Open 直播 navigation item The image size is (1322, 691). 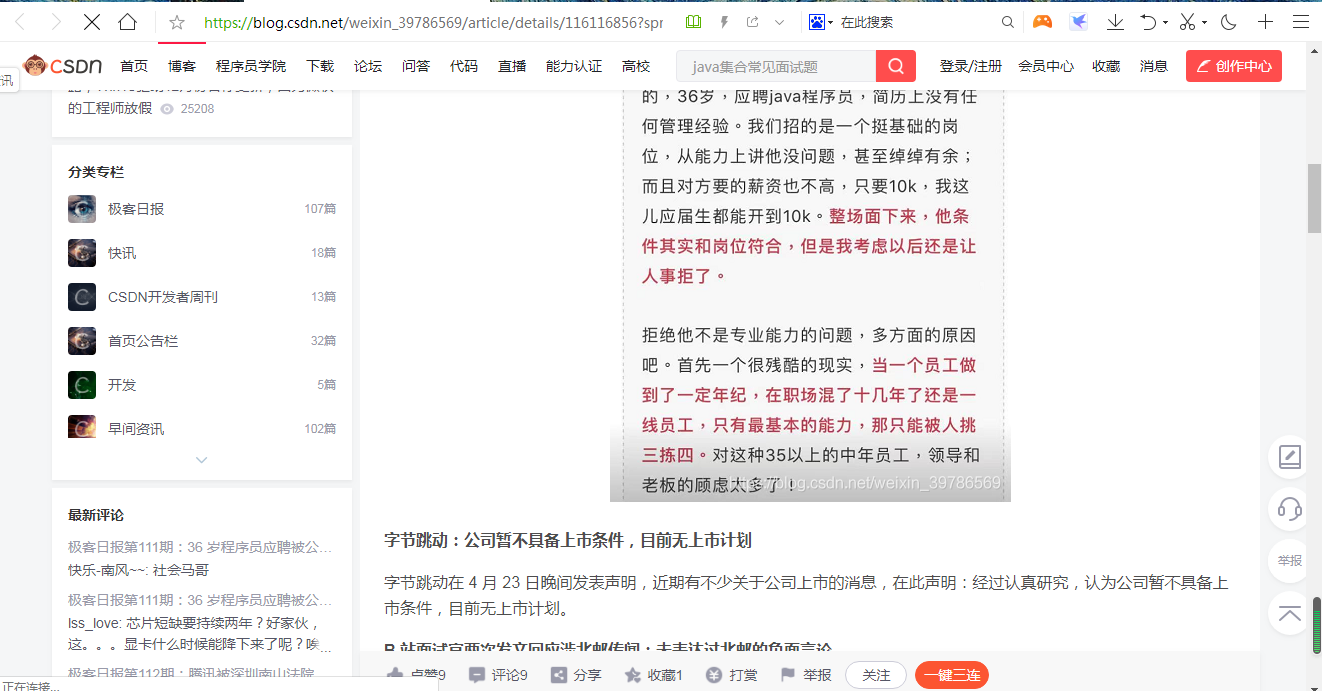[x=512, y=66]
